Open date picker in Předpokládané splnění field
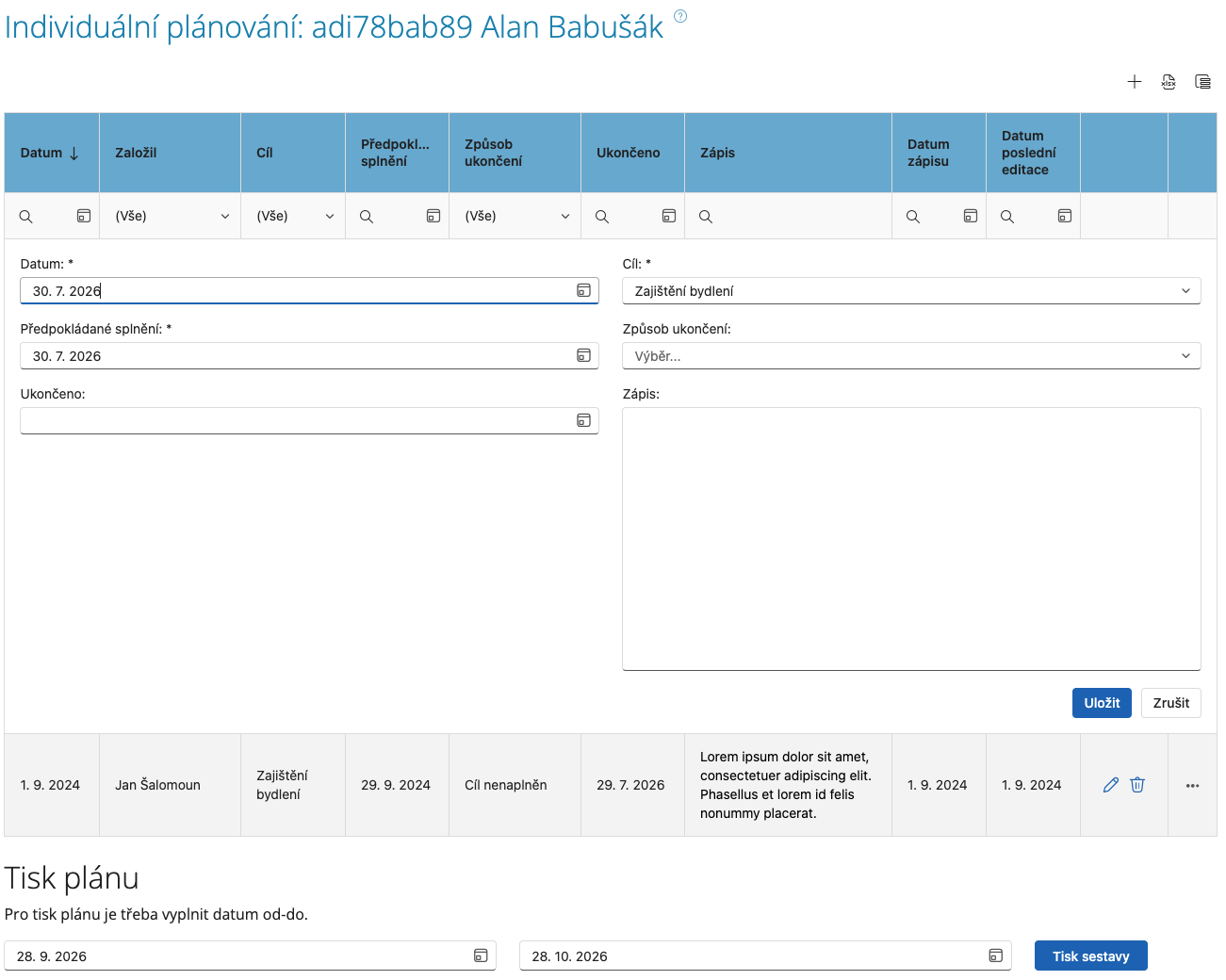The image size is (1226, 980). (x=584, y=355)
